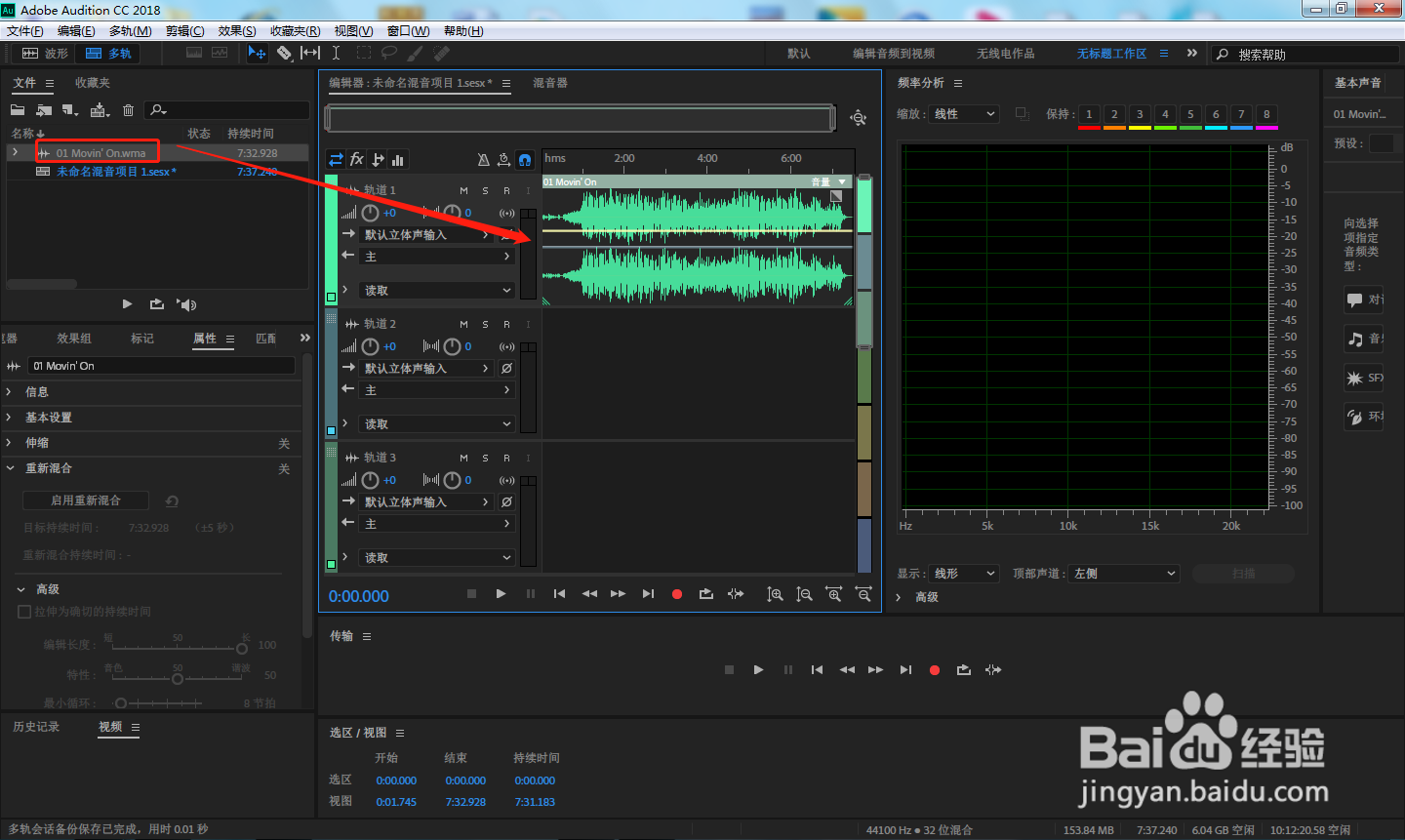
Task: Arm track 轨道 1 for record R
Action: coord(506,190)
